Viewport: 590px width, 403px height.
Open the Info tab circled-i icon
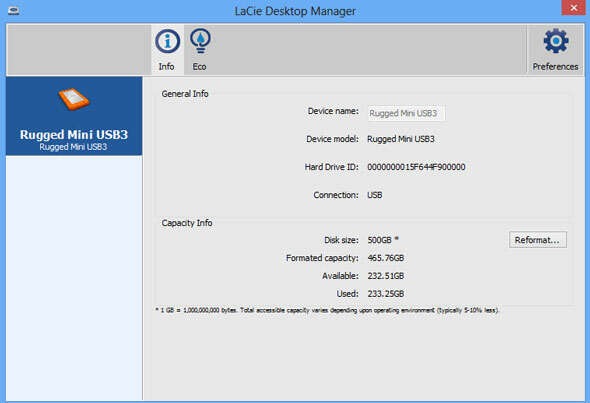[x=167, y=41]
